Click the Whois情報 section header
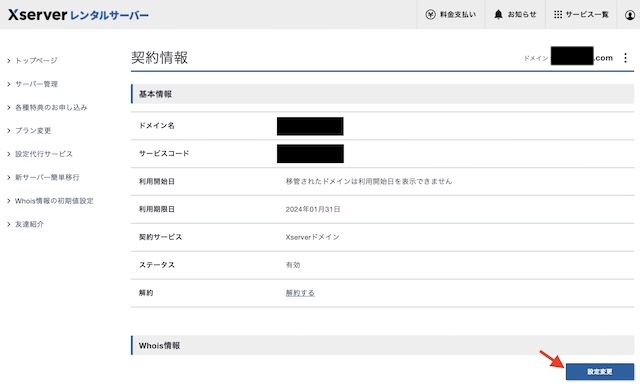640x386 pixels. tap(382, 346)
